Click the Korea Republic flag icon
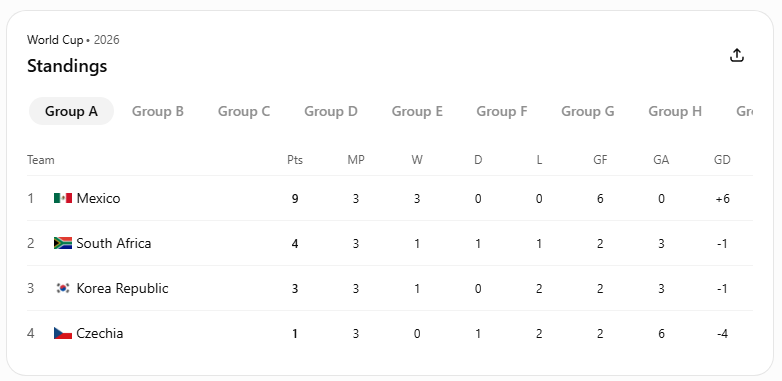 (63, 288)
